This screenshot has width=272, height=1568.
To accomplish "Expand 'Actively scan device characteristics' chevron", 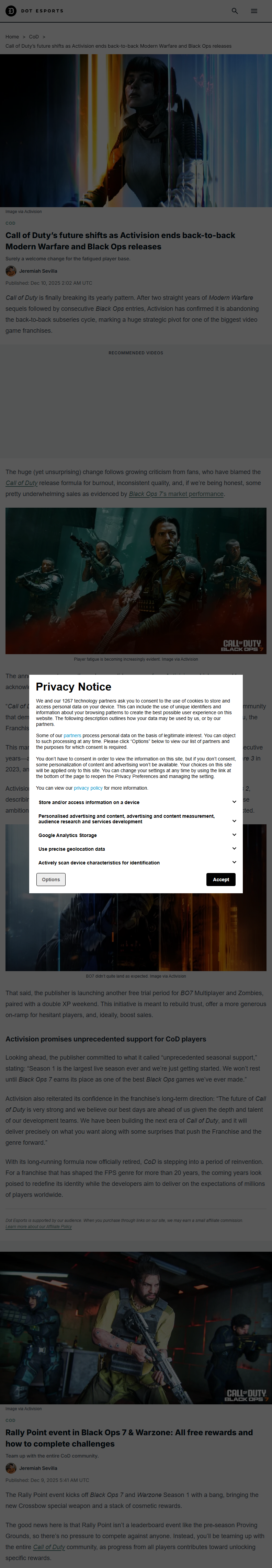I will click(234, 862).
